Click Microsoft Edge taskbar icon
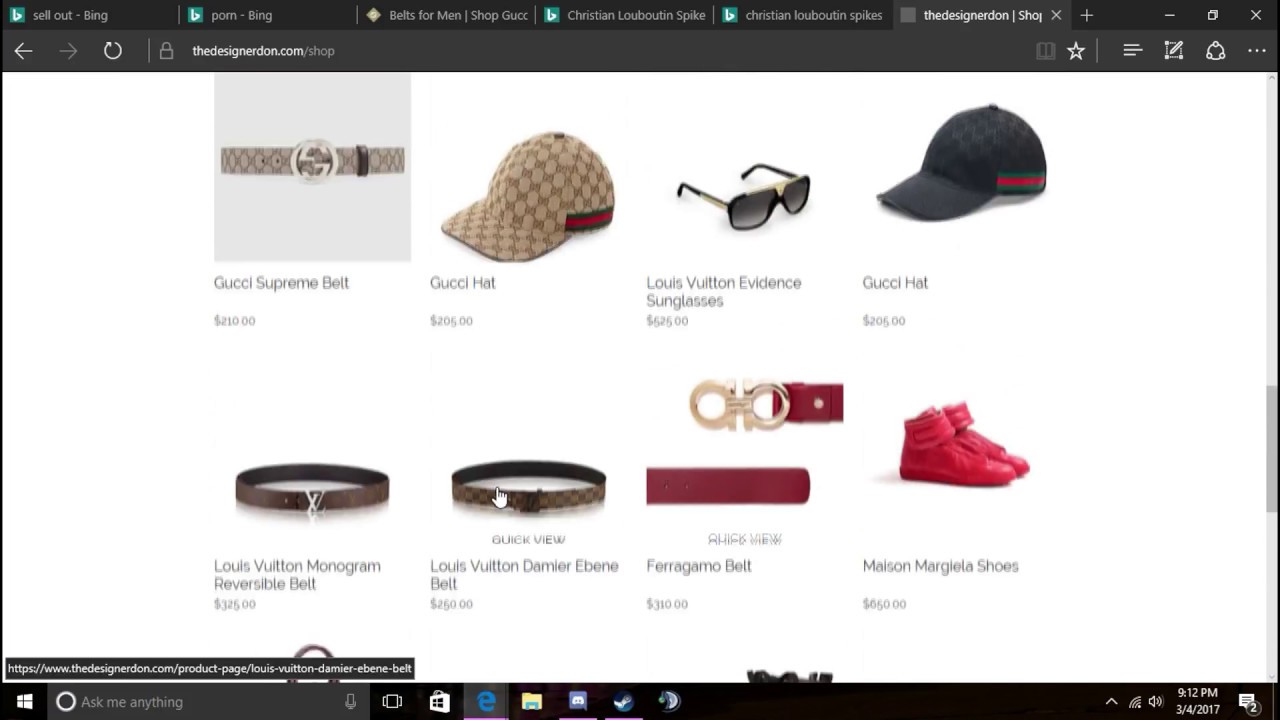This screenshot has width=1280, height=720. (486, 702)
